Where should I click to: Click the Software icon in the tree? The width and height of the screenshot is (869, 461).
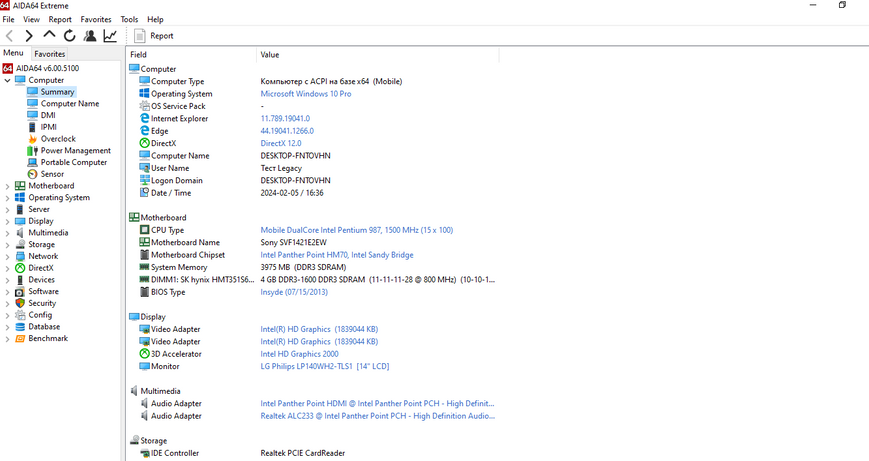20,291
